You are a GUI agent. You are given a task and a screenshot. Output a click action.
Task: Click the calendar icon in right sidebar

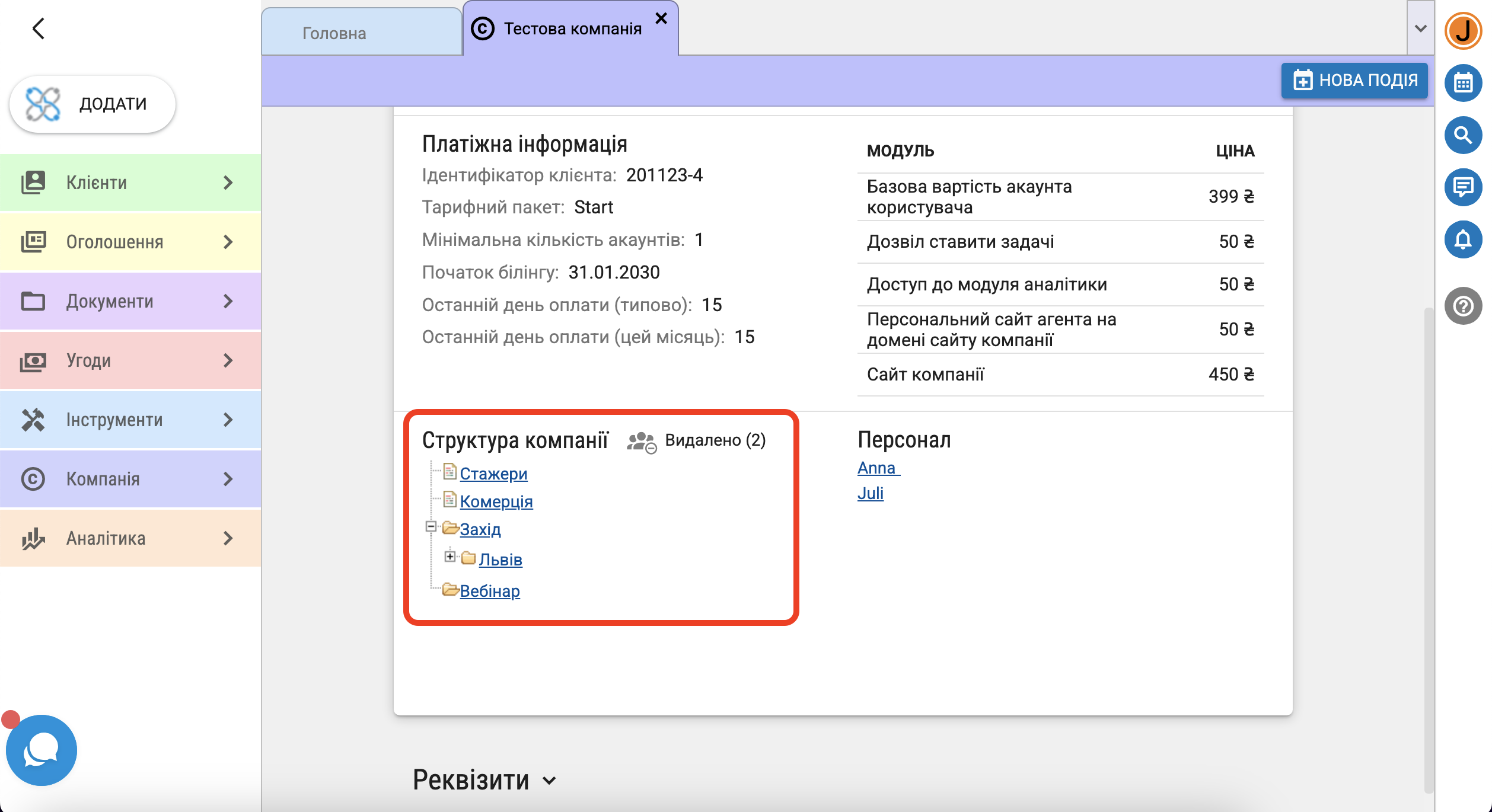pos(1463,83)
